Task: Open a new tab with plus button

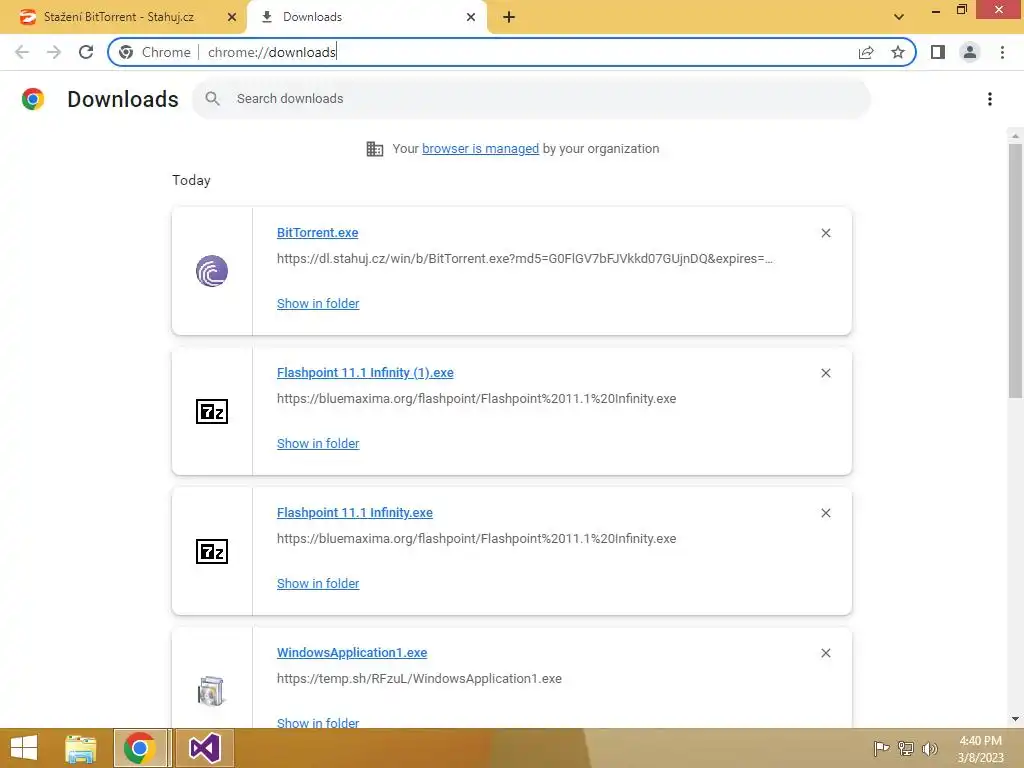Action: tap(509, 17)
